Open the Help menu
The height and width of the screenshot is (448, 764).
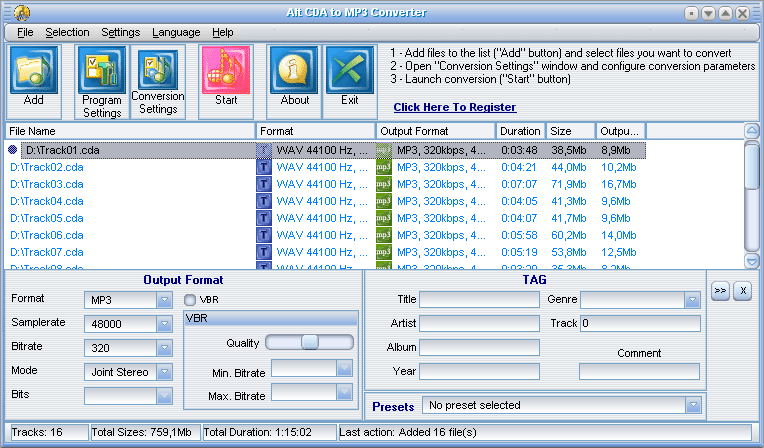coord(223,32)
